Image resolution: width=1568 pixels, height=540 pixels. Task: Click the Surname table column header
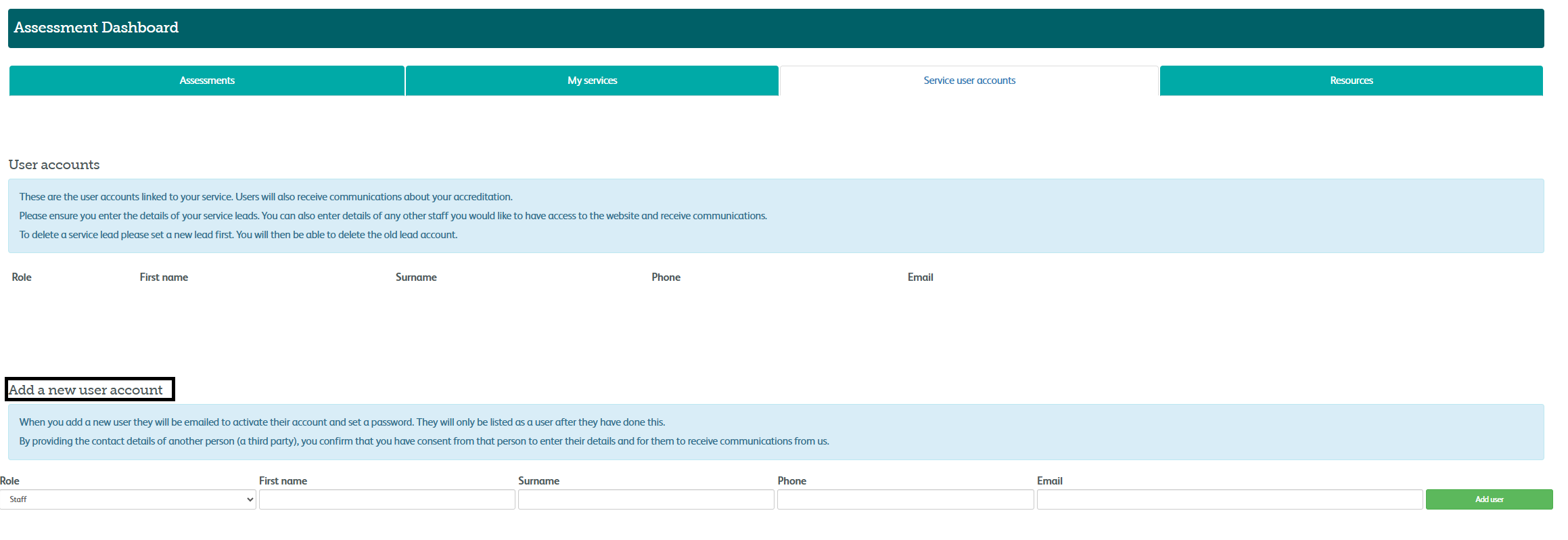(x=416, y=277)
